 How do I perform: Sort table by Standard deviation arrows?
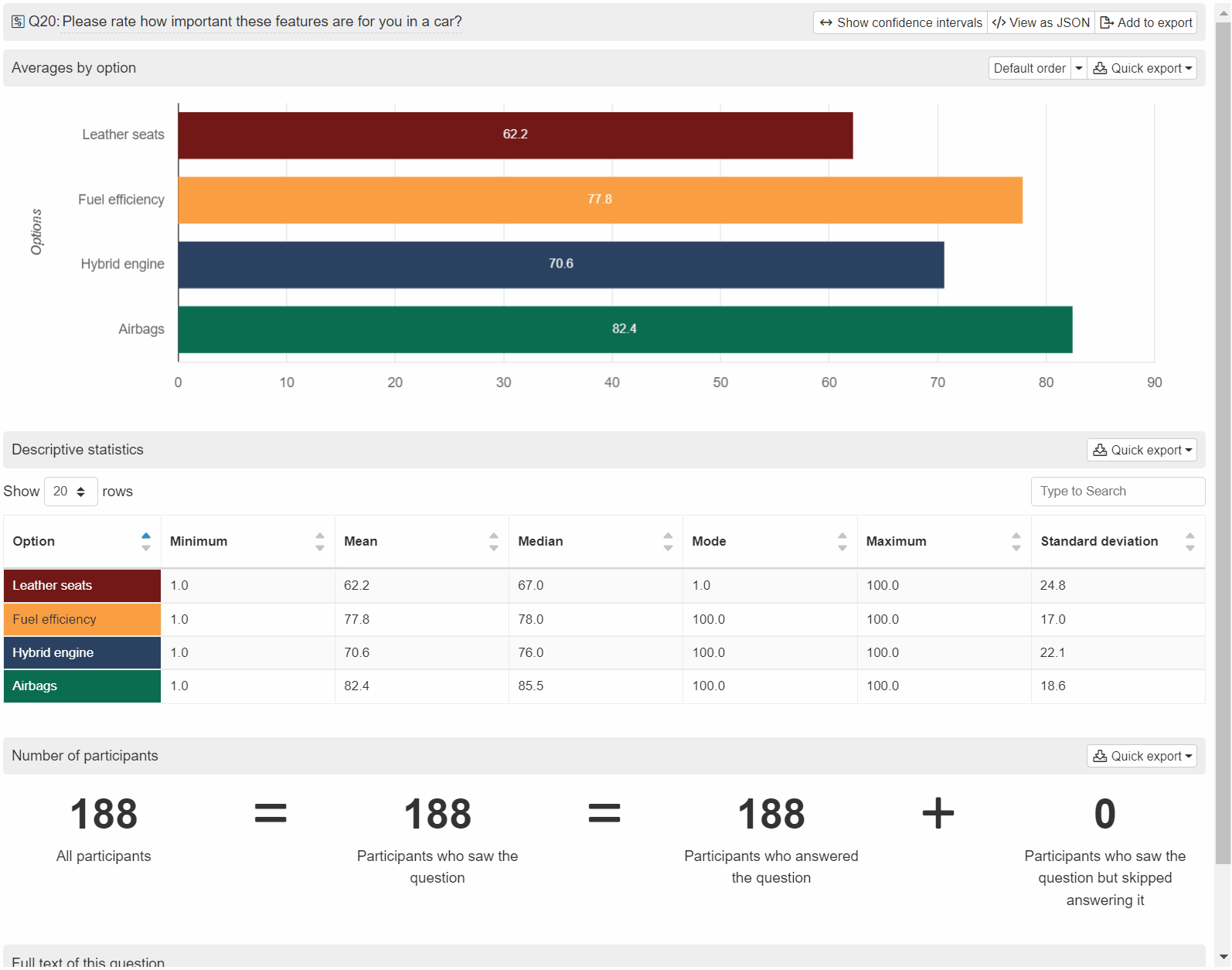coord(1189,542)
